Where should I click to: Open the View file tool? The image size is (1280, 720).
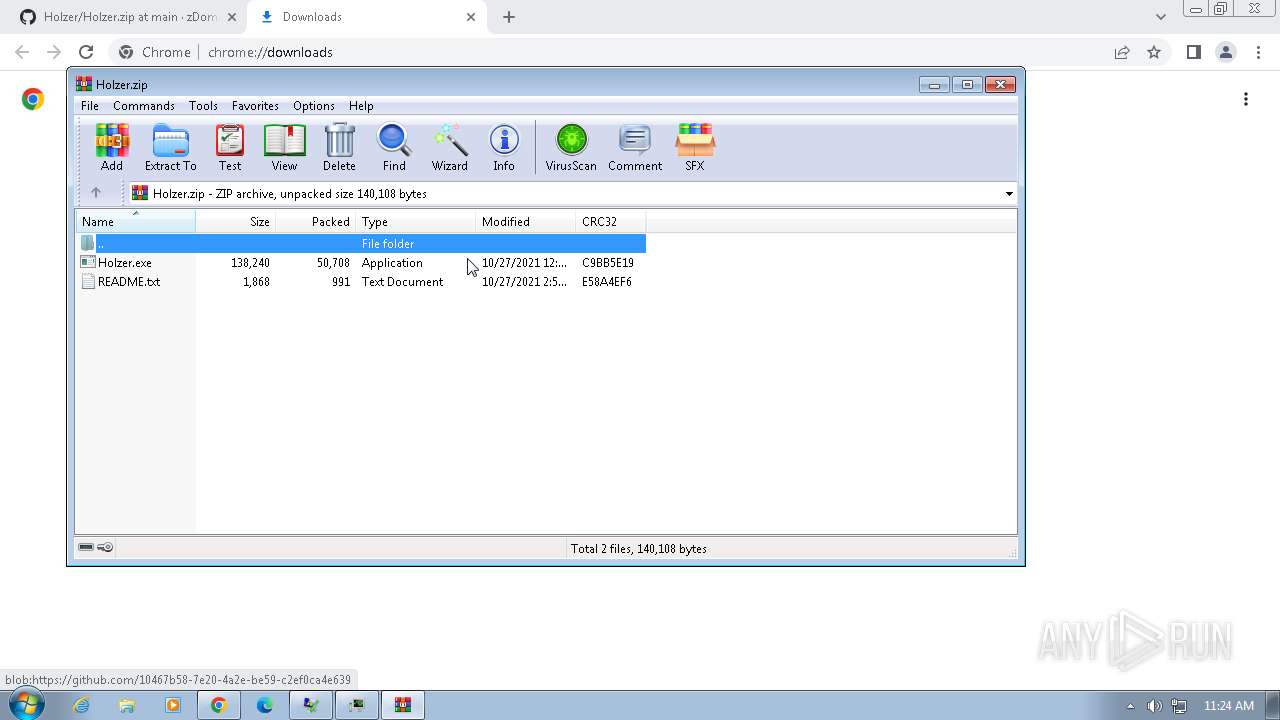[x=284, y=147]
